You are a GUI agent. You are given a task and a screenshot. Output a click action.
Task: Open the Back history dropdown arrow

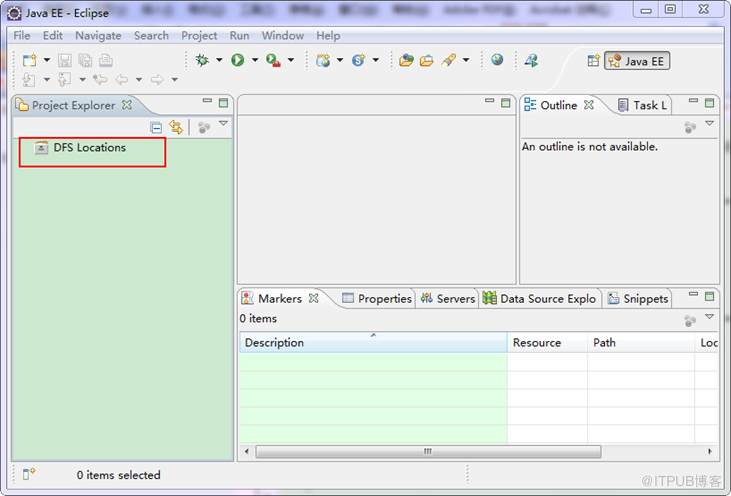[139, 80]
